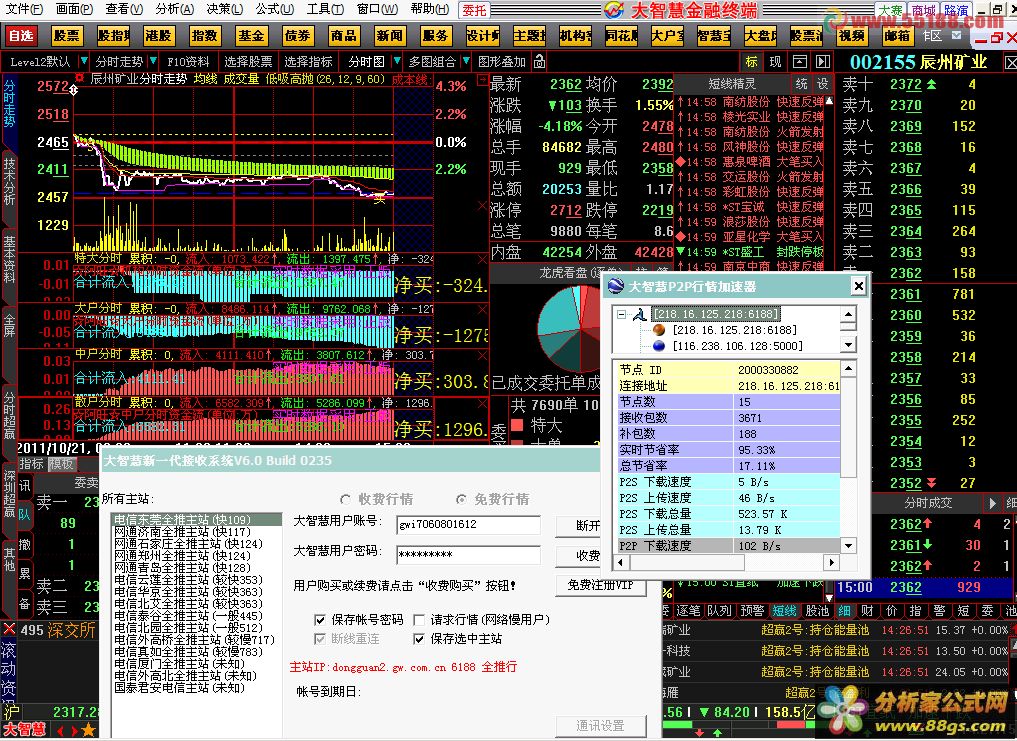Toggle the 断线重连 checkbox
Screen dimensions: 1017x741
coord(319,639)
